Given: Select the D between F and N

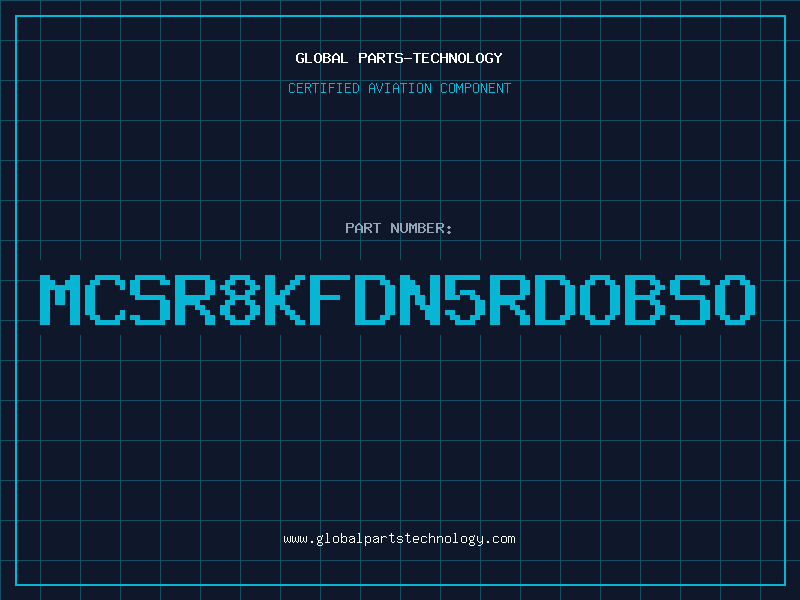Looking at the screenshot, I should (374, 299).
